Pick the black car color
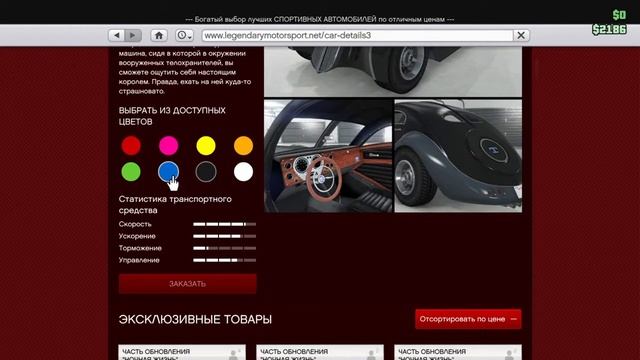Screen dimensions: 640x360 tap(206, 172)
